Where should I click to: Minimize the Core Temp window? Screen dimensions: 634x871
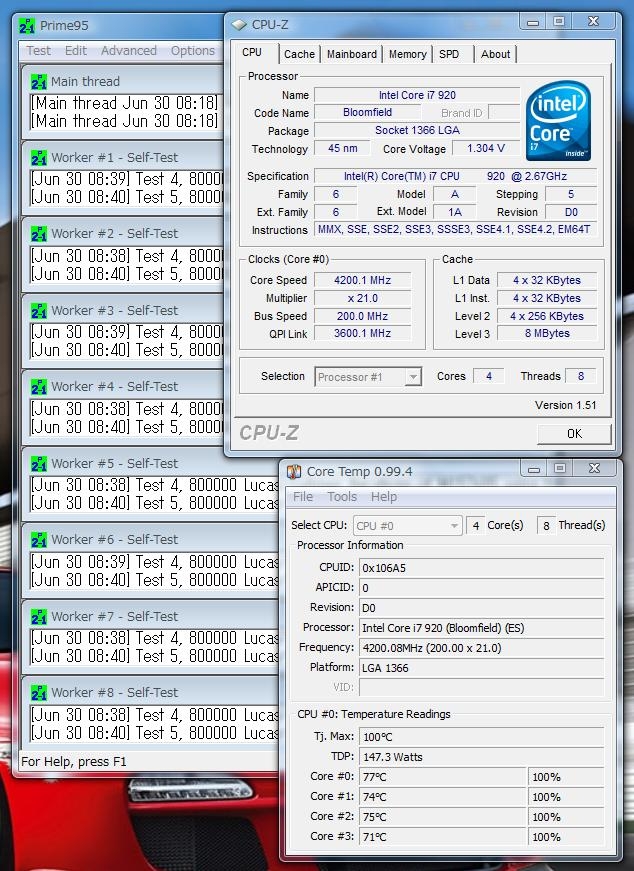(534, 469)
